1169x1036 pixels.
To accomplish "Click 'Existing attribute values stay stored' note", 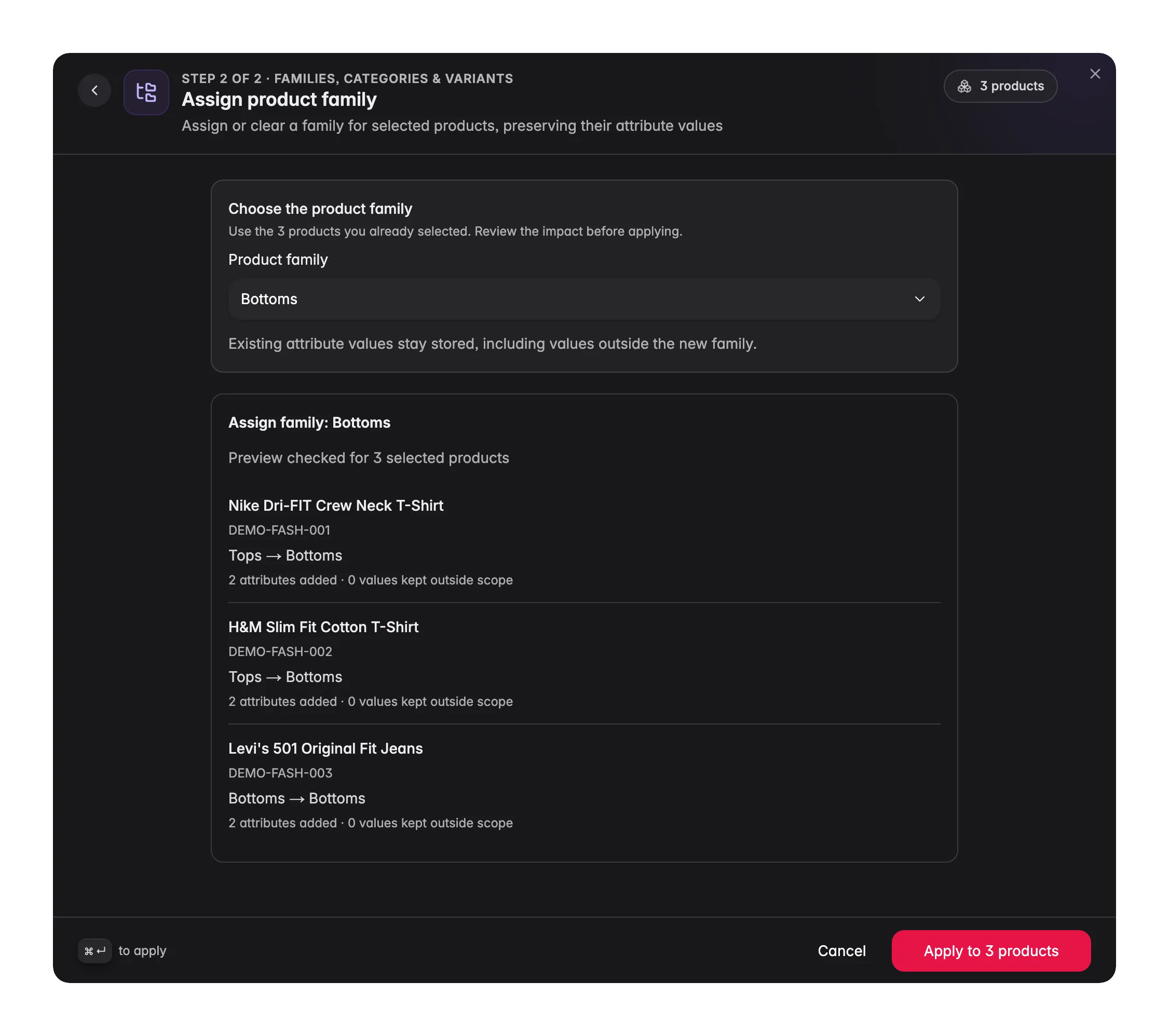I will click(x=493, y=344).
